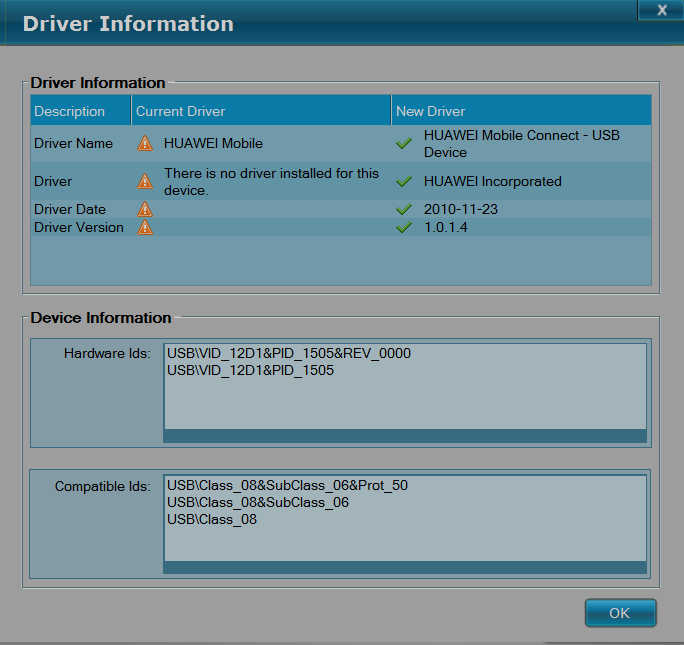
Task: Click the green checkmark next to 1.0.1.4
Action: 404,227
